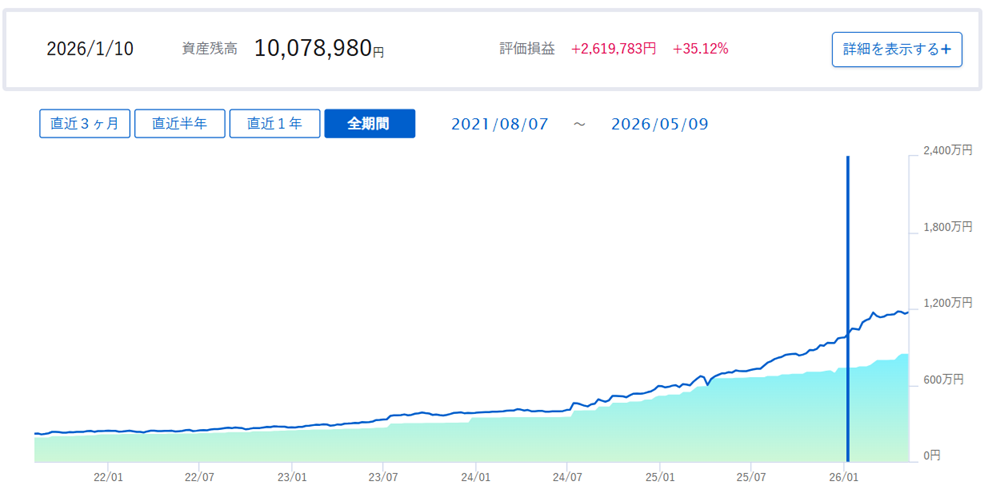This screenshot has width=988, height=501.
Task: Click the 23/07 x-axis label
Action: tap(384, 477)
